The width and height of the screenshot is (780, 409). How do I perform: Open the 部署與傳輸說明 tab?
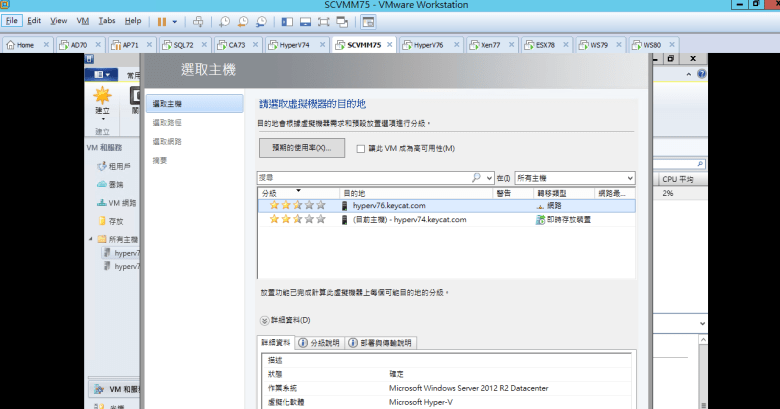point(380,342)
